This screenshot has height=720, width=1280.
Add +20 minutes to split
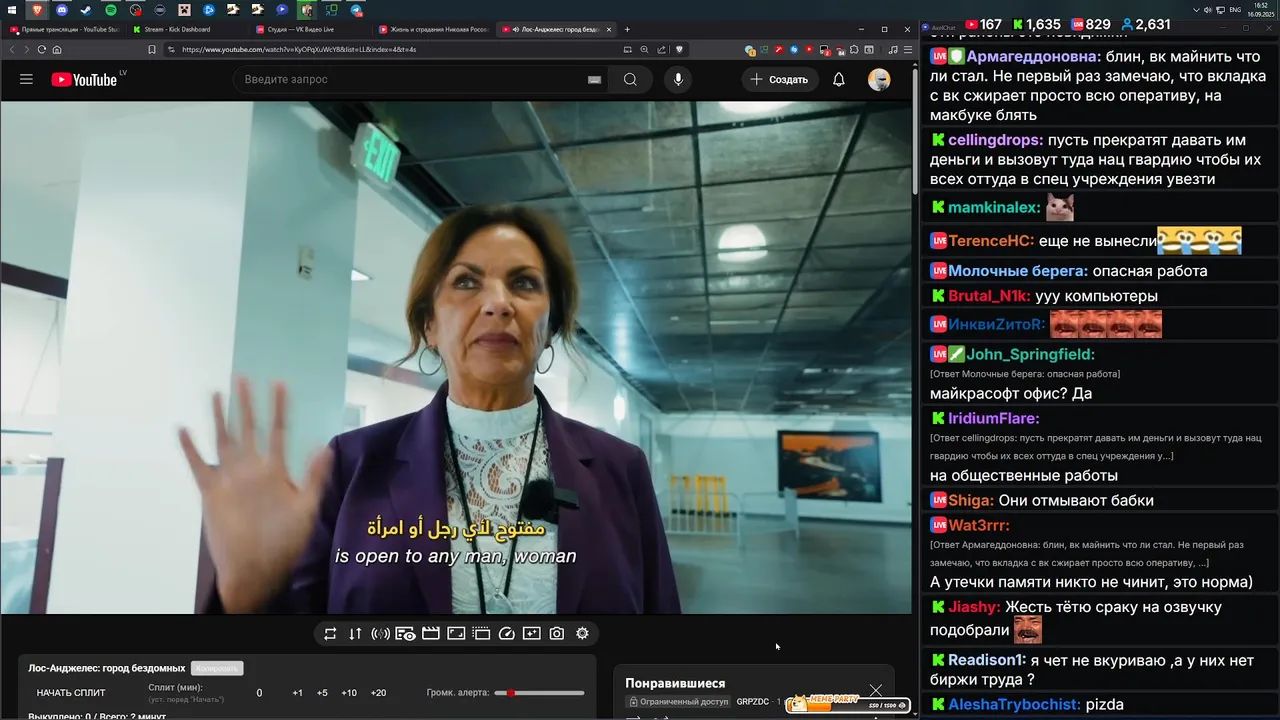point(378,693)
